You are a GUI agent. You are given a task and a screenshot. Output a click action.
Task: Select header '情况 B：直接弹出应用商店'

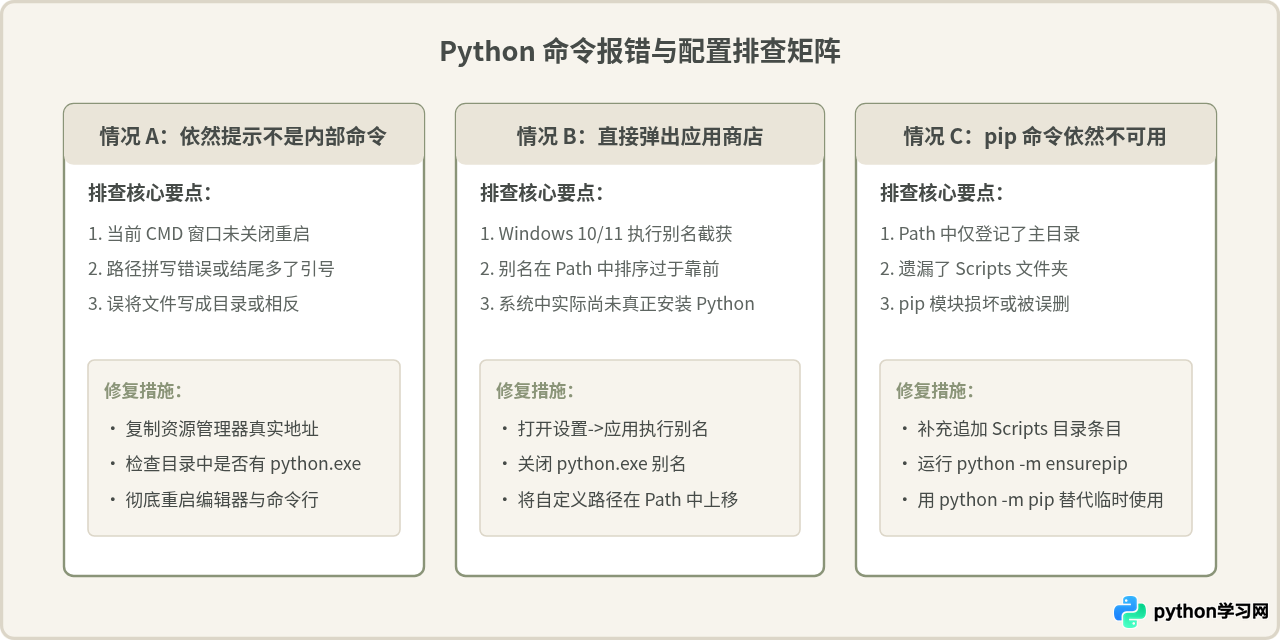coord(640,136)
